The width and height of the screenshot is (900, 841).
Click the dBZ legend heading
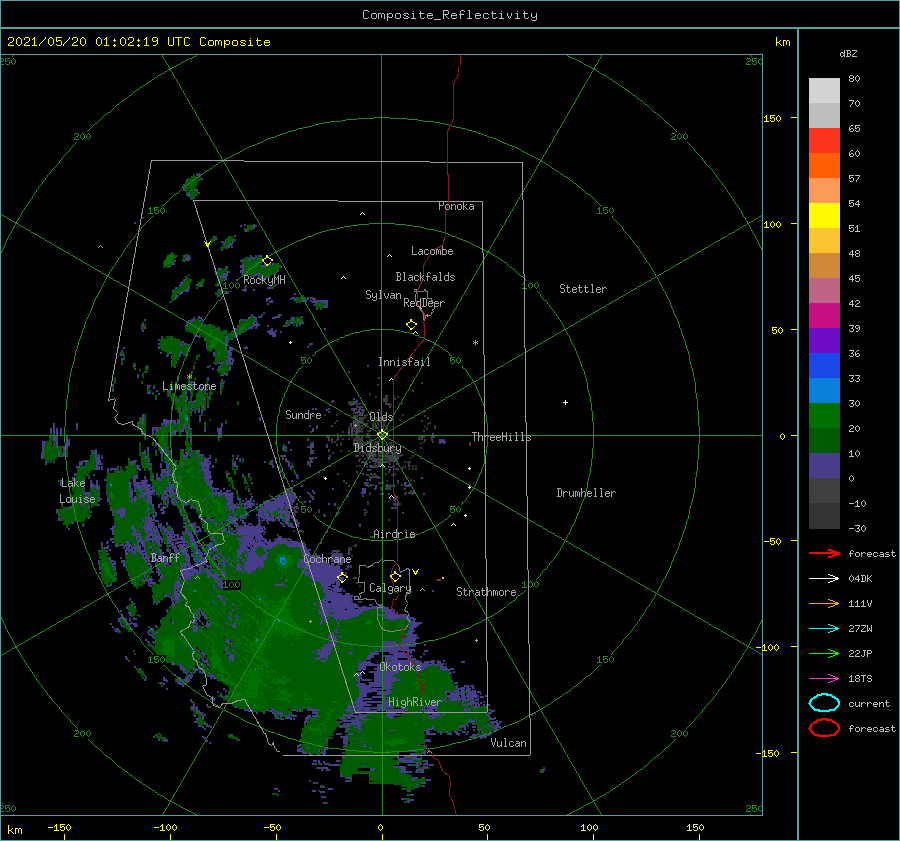(848, 53)
